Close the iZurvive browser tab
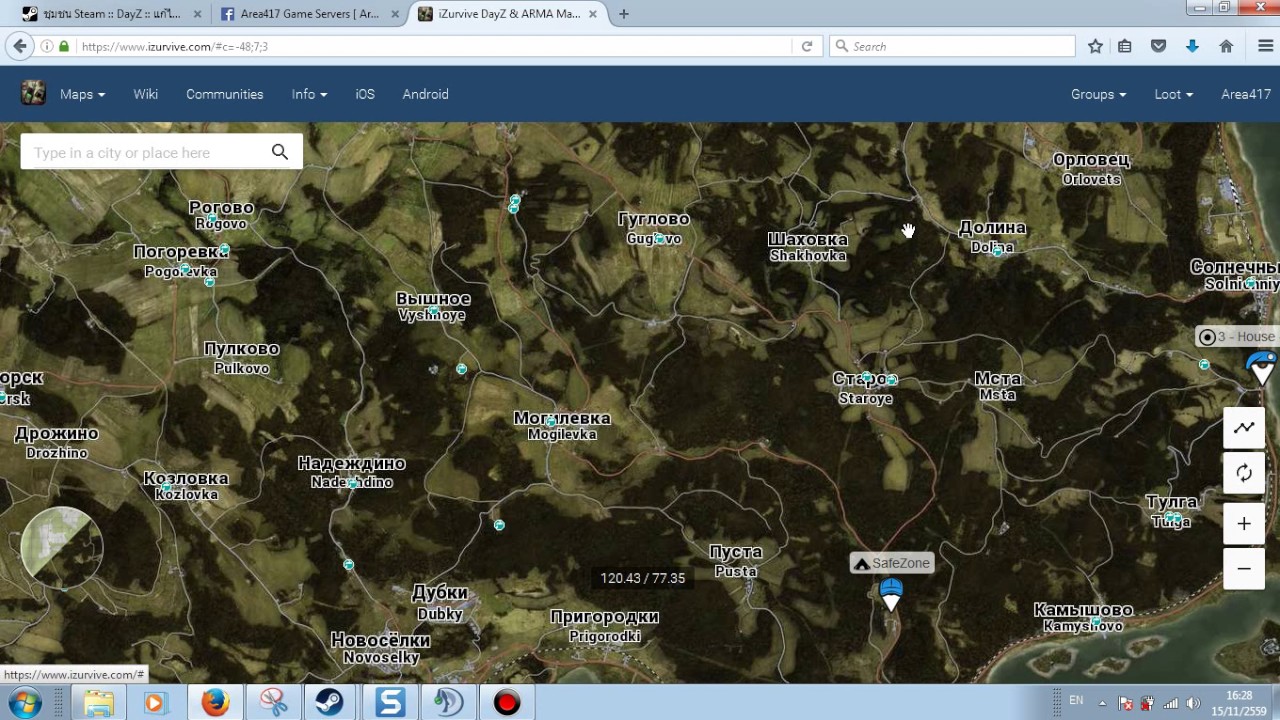The height and width of the screenshot is (720, 1280). (594, 14)
